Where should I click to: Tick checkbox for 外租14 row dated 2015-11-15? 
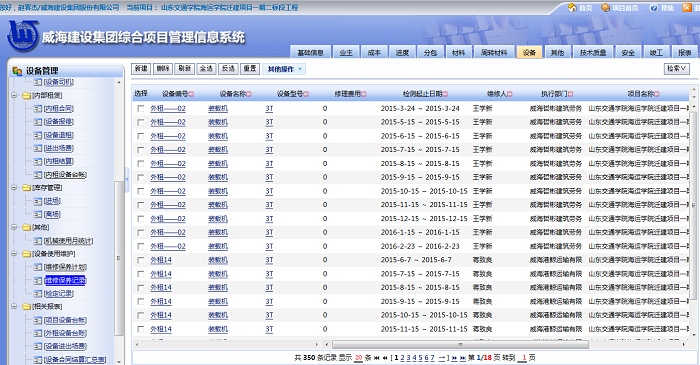click(x=141, y=329)
